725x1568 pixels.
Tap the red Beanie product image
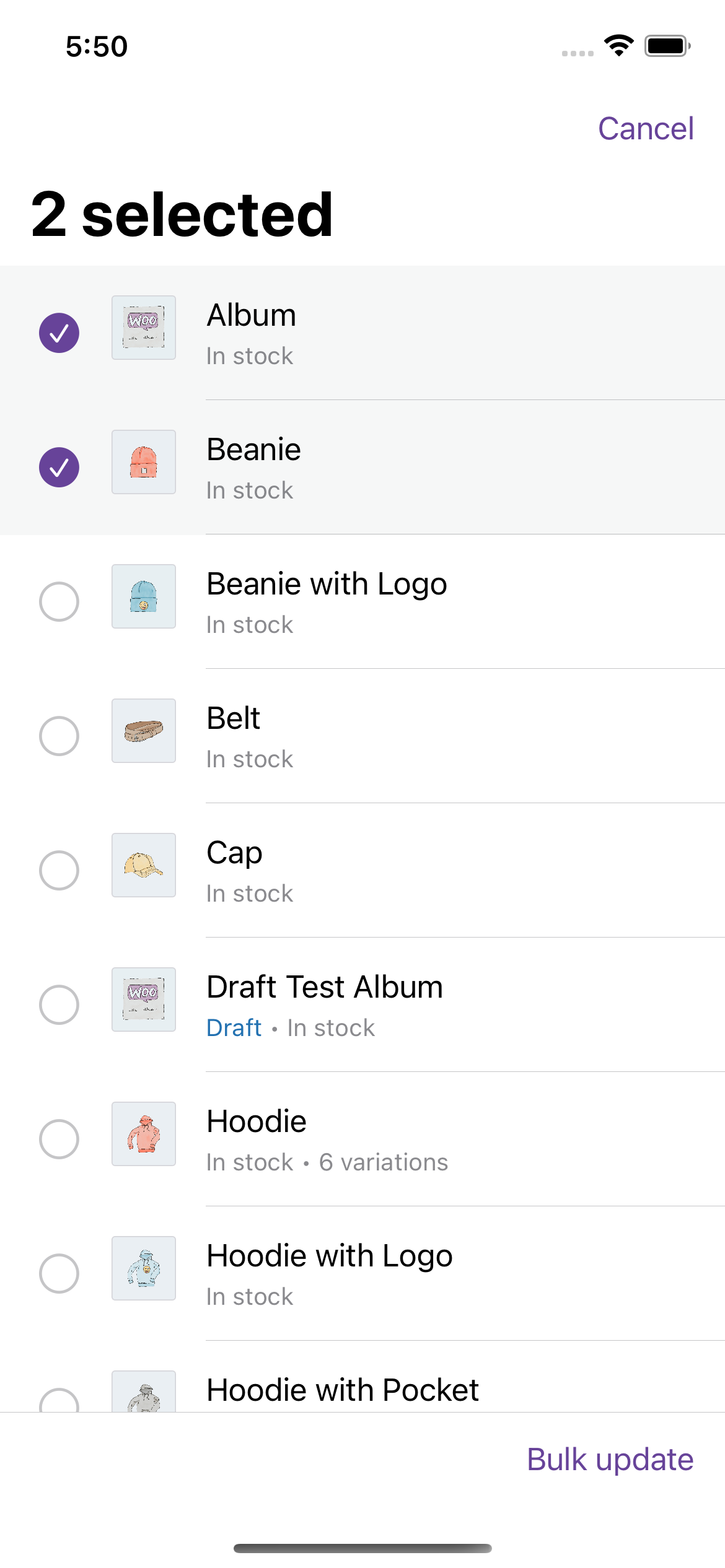tap(144, 462)
